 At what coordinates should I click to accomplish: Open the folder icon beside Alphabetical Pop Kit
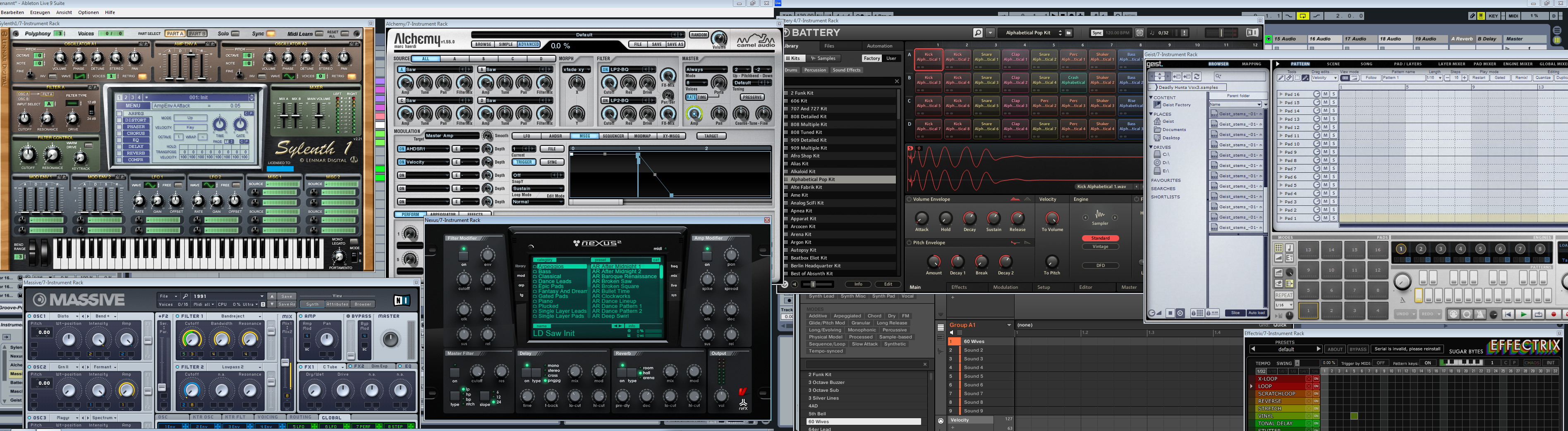coord(1068,33)
